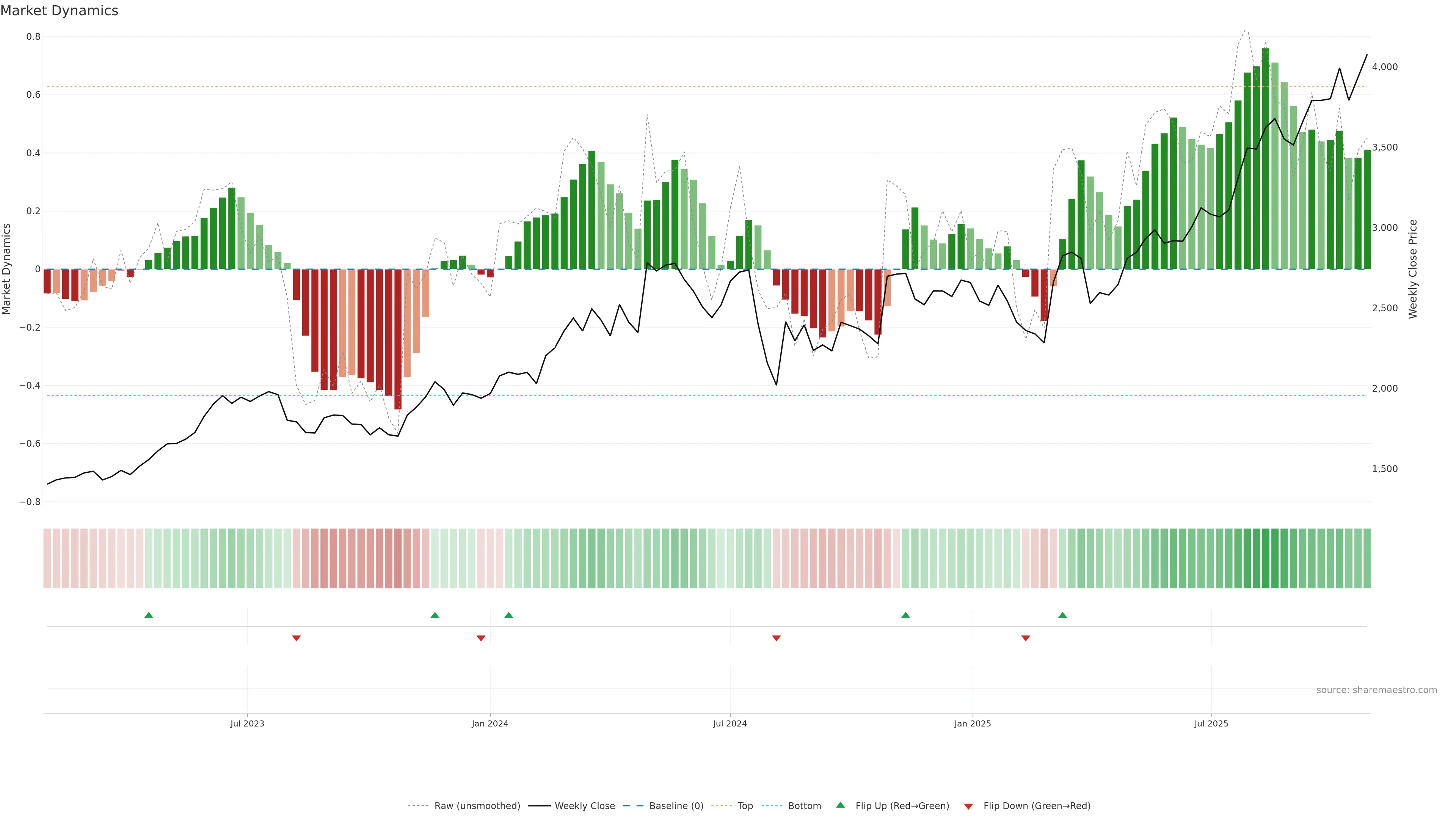Screen dimensions: 1456x819
Task: Toggle the Baseline (0) legend entry
Action: pos(676,806)
